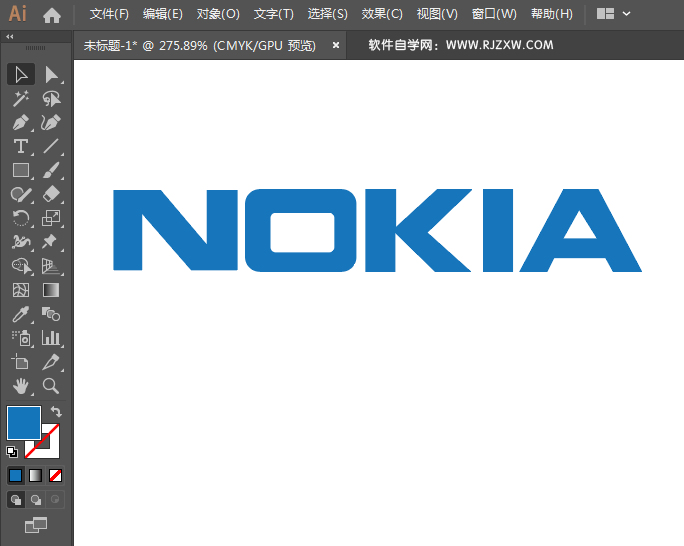The width and height of the screenshot is (684, 546).
Task: Select the Blend tool
Action: pyautogui.click(x=51, y=314)
